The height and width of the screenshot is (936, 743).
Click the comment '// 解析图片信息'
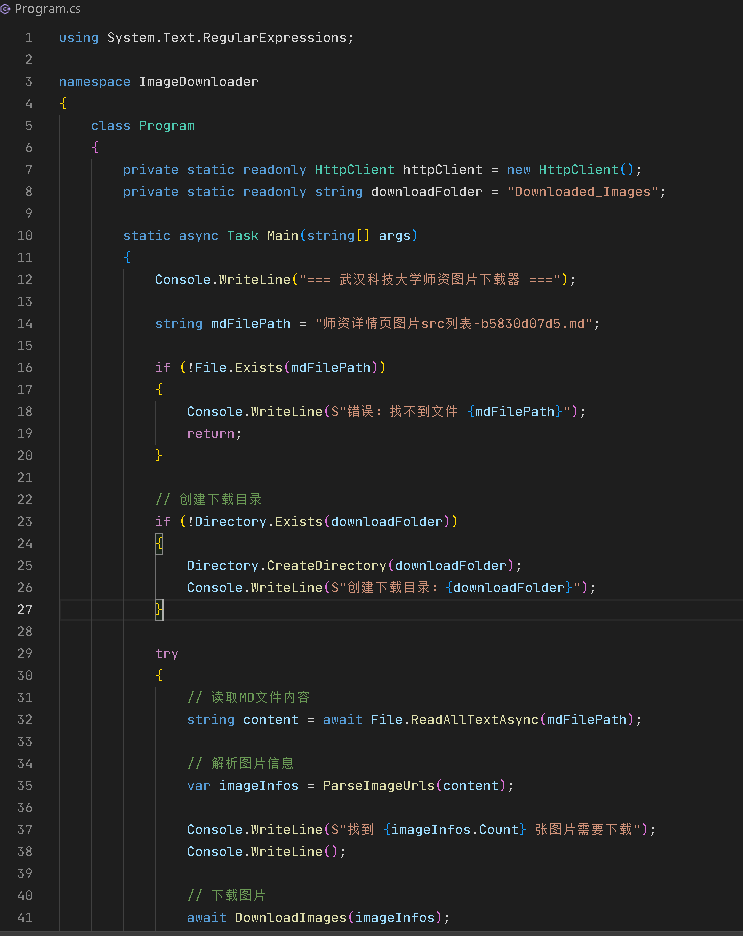[x=241, y=763]
